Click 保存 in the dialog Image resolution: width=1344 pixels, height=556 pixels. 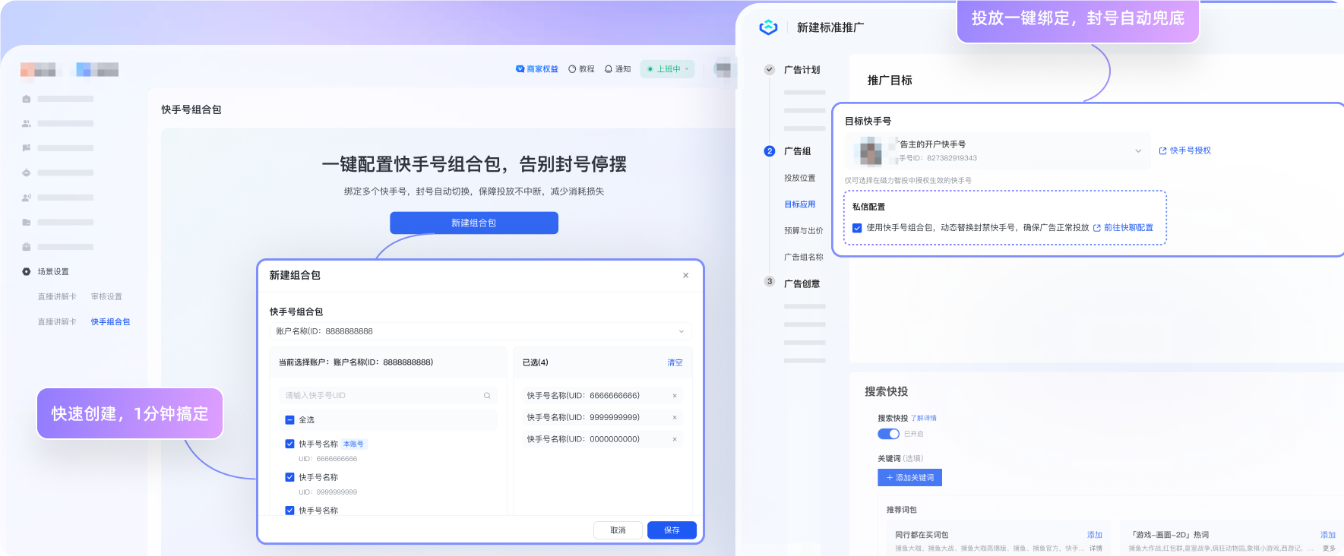(672, 530)
